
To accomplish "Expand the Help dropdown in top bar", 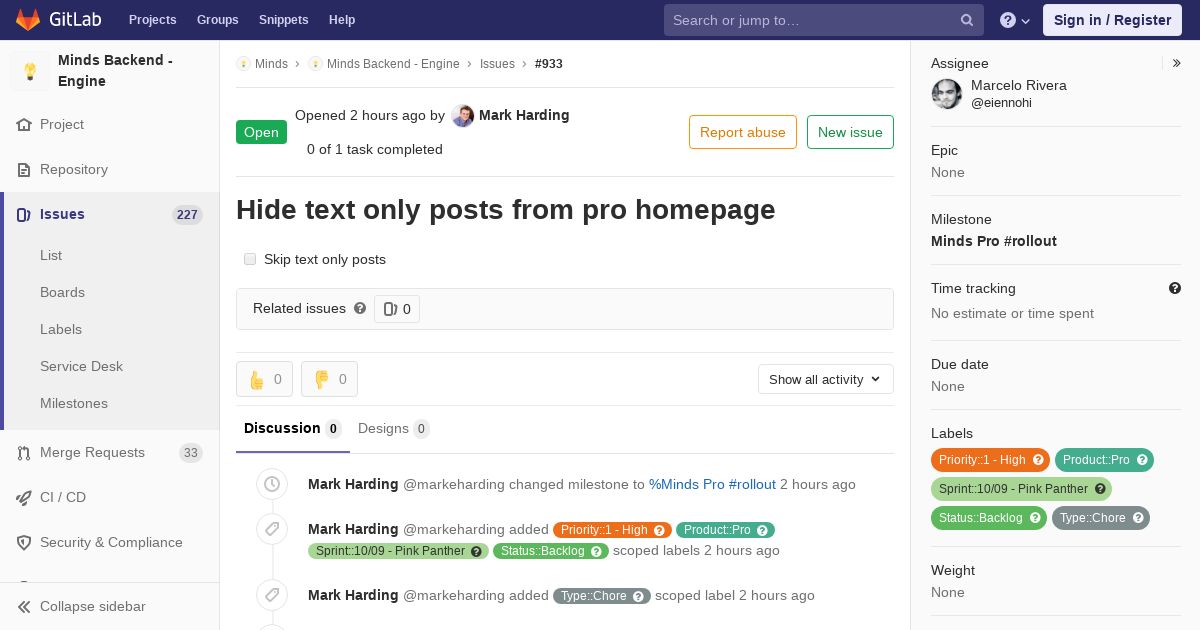I will point(1015,20).
